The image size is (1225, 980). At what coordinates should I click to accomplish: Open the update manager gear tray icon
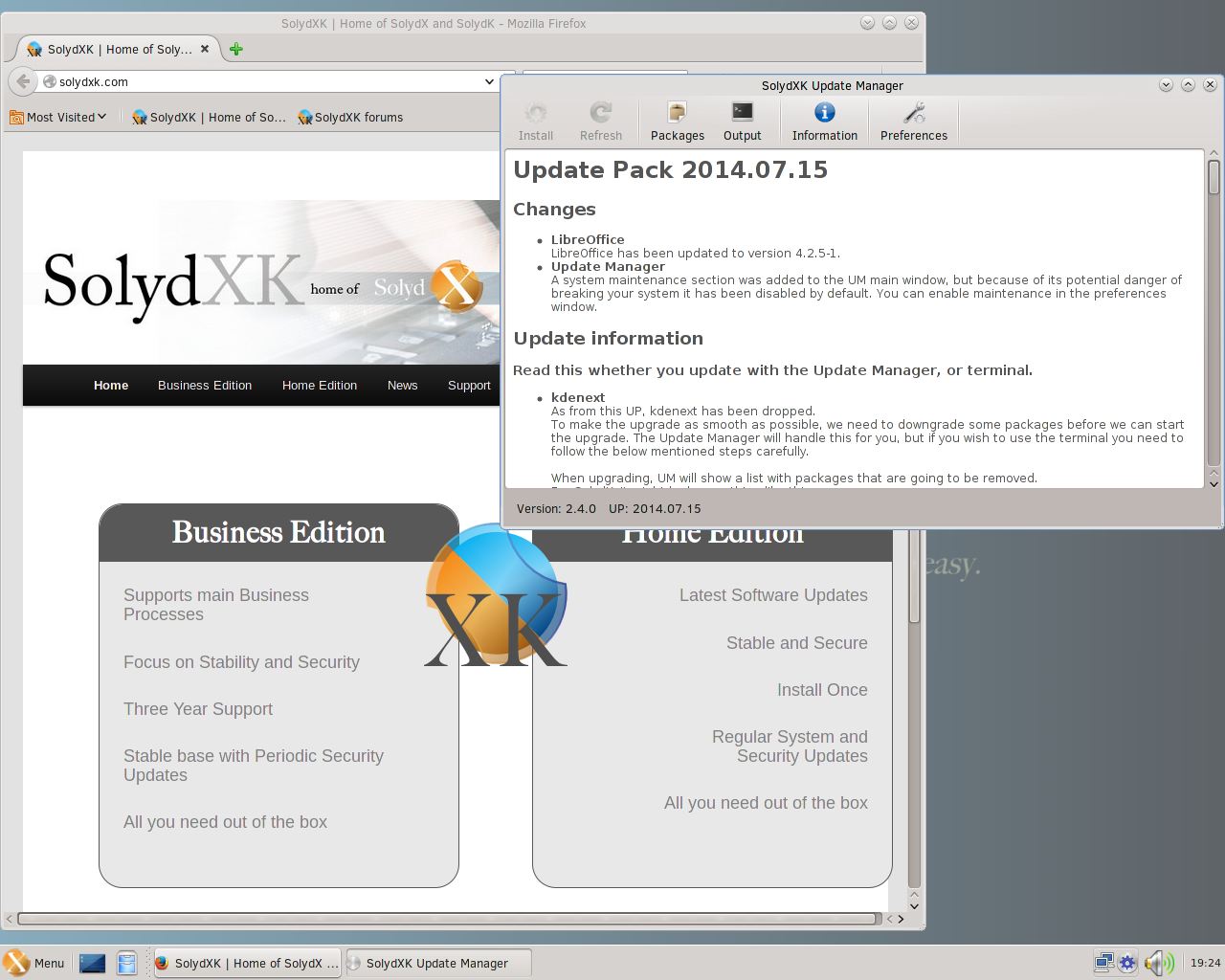coord(1127,963)
